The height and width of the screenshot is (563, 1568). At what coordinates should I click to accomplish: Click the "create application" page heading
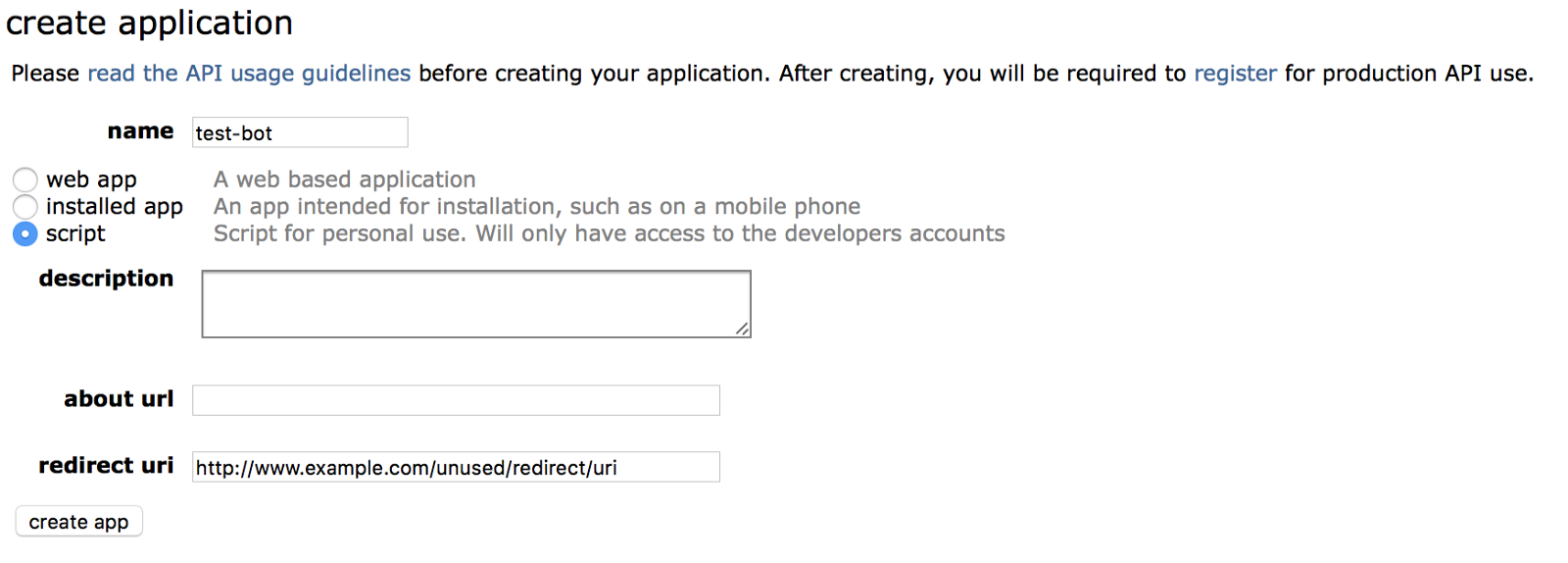149,23
